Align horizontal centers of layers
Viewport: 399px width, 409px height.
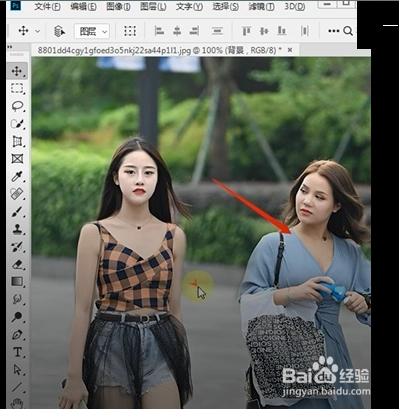pos(177,31)
